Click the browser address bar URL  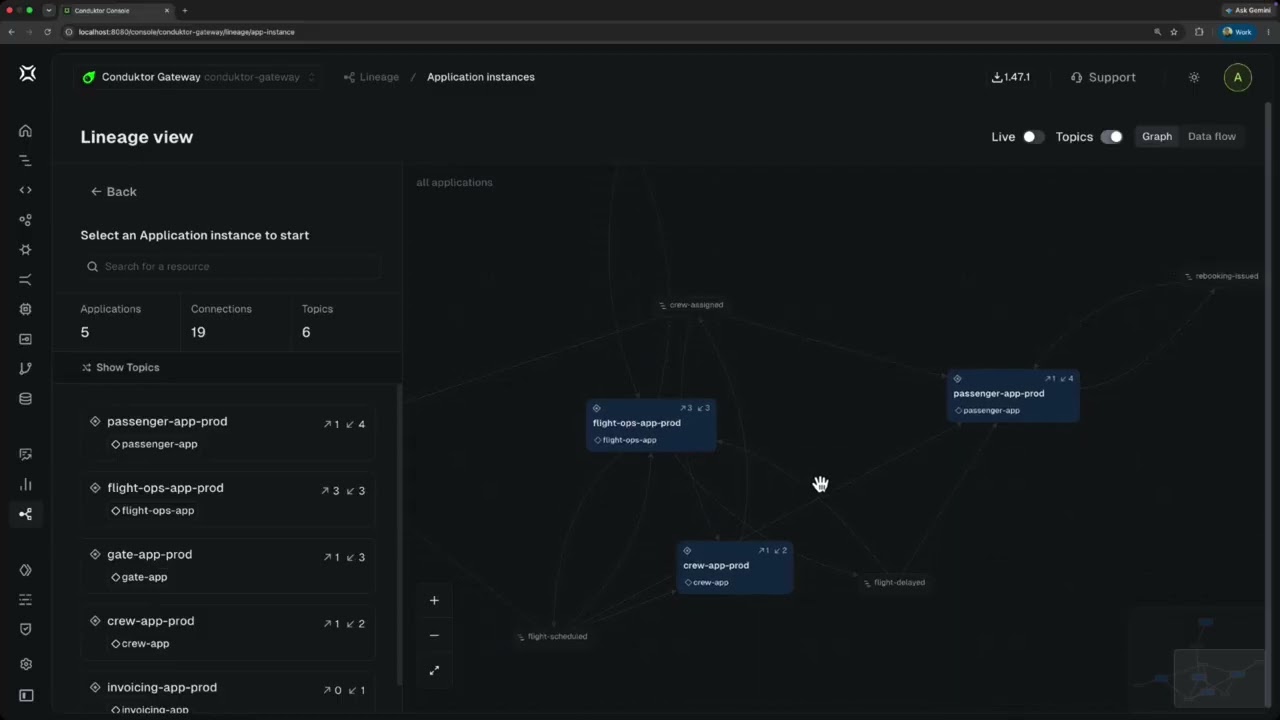click(x=186, y=32)
